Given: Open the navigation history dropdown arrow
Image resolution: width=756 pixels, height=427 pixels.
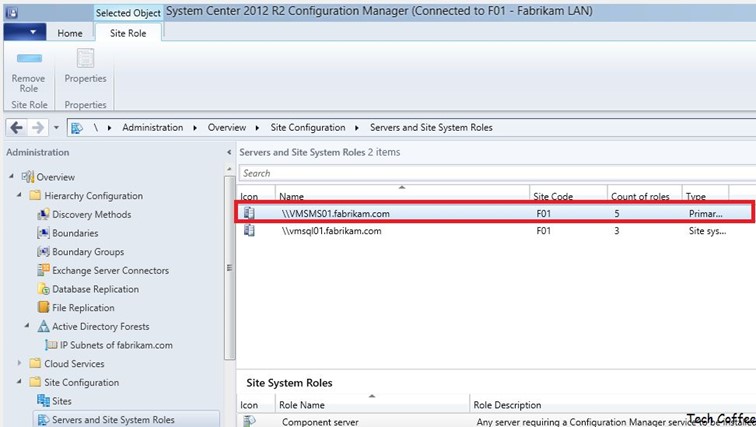Looking at the screenshot, I should (x=56, y=128).
